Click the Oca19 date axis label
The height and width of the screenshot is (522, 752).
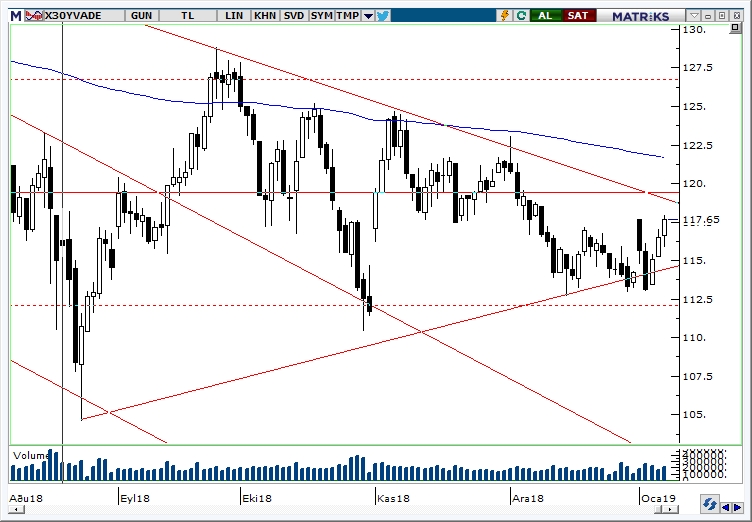659,498
